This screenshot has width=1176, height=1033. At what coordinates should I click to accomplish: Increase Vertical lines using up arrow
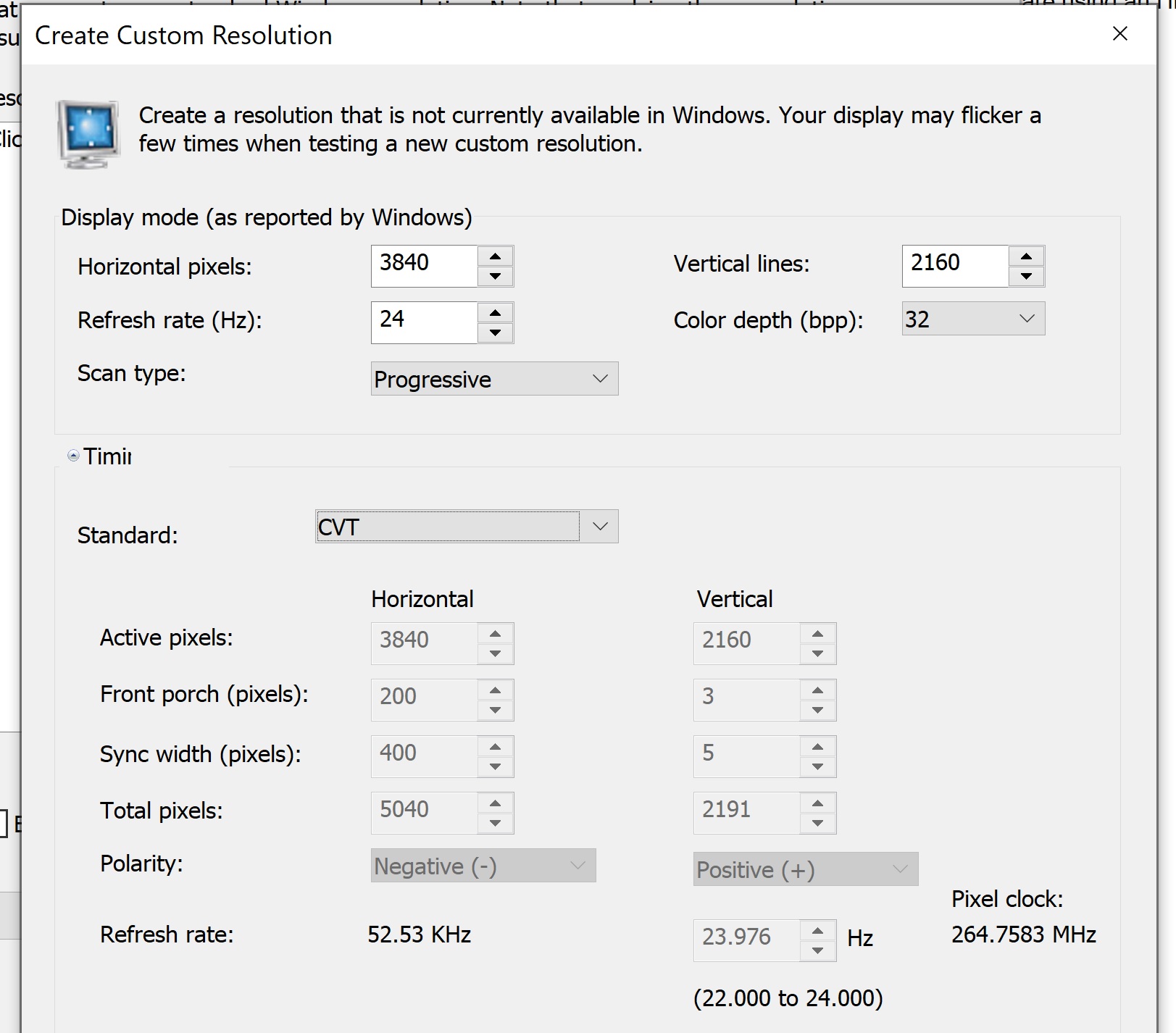1026,256
